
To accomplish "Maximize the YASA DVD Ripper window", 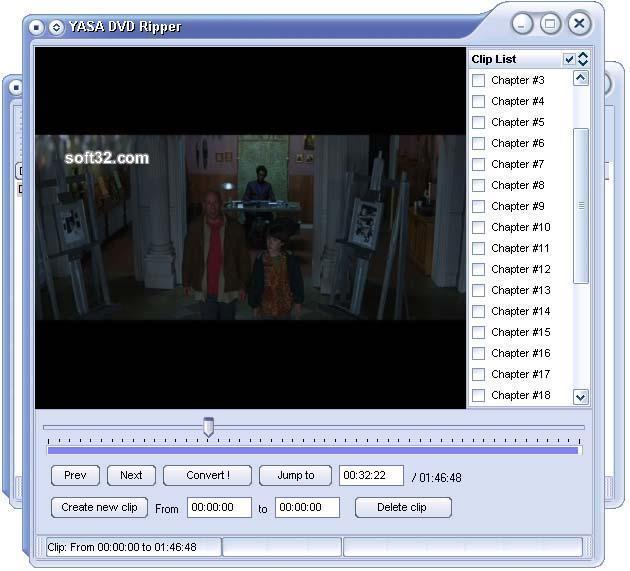I will 550,24.
